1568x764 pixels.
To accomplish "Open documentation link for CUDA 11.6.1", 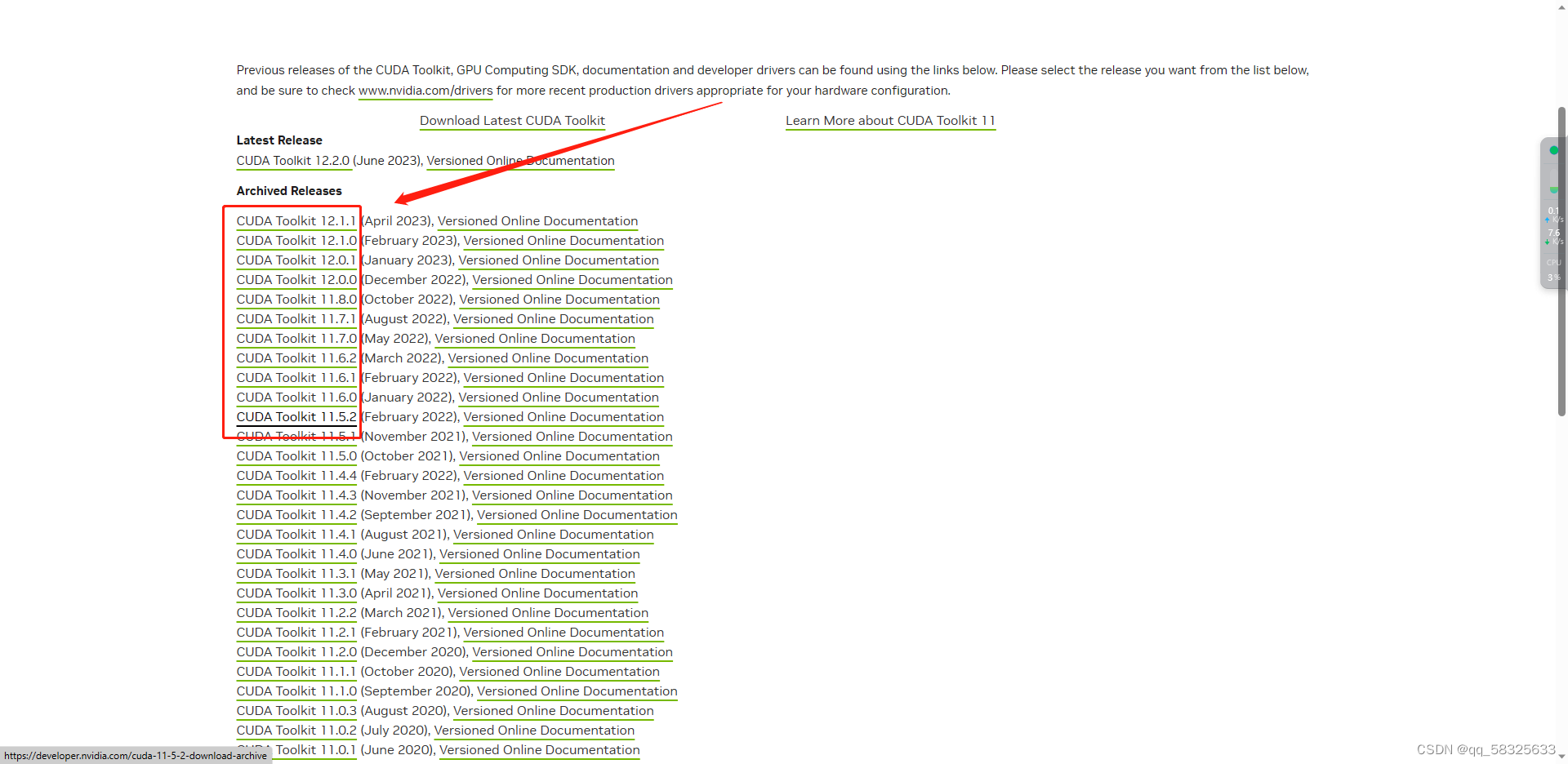I will [563, 378].
